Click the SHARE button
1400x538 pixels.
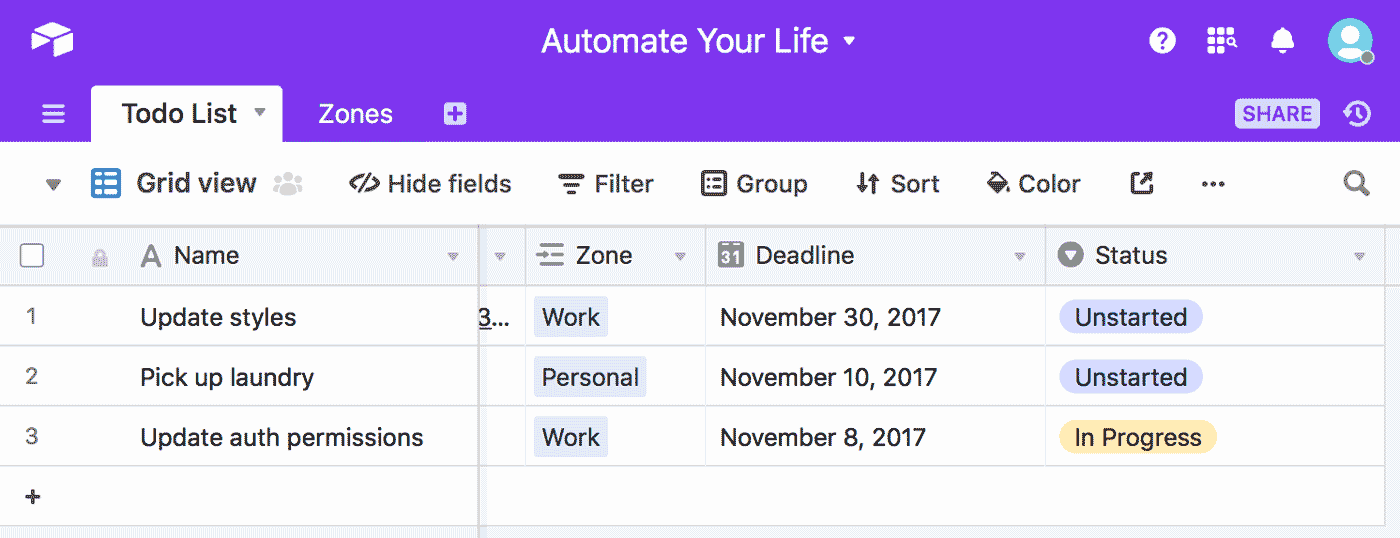(1277, 114)
